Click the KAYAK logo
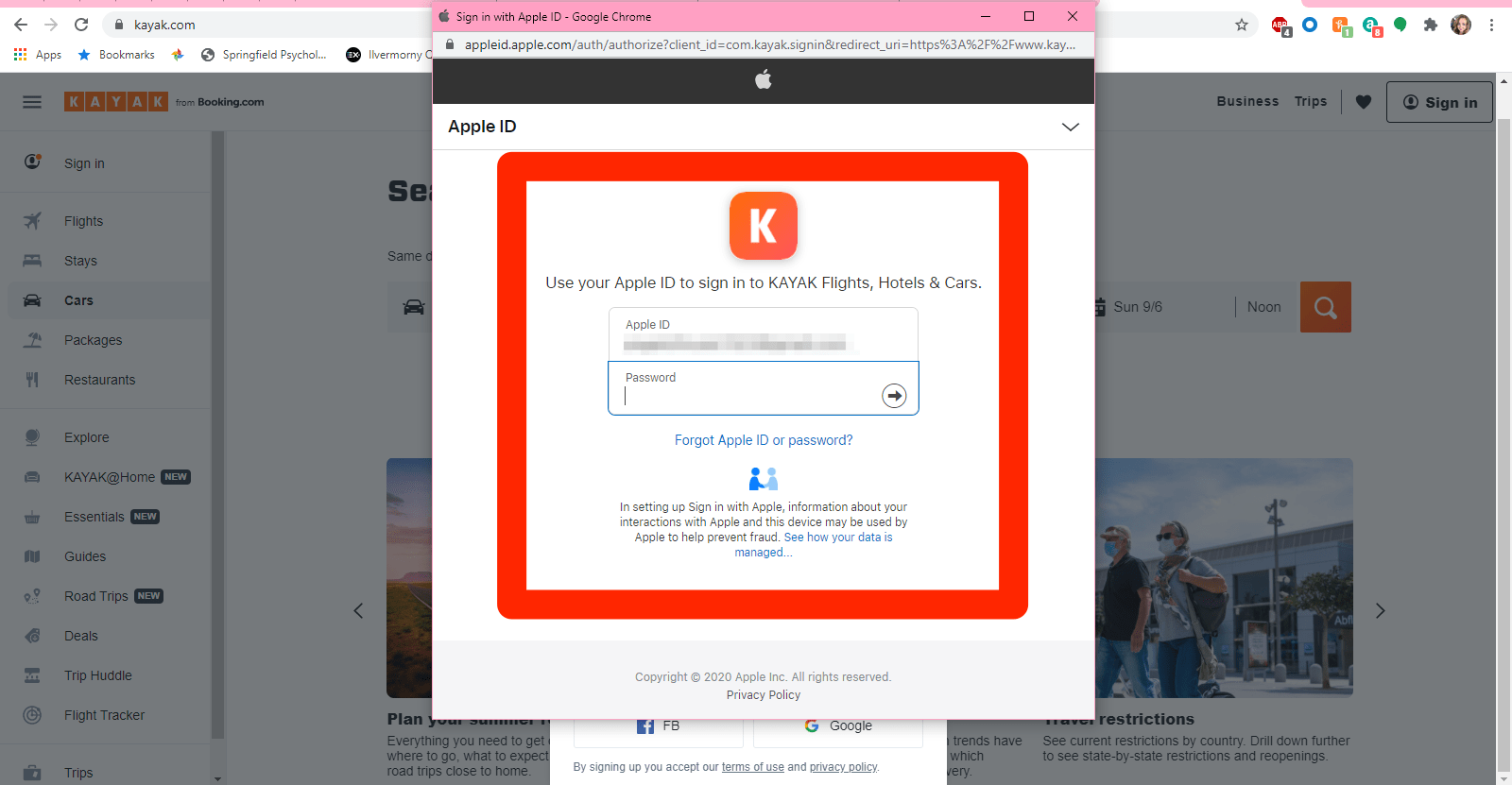Screen dimensions: 1512x785 (x=116, y=102)
